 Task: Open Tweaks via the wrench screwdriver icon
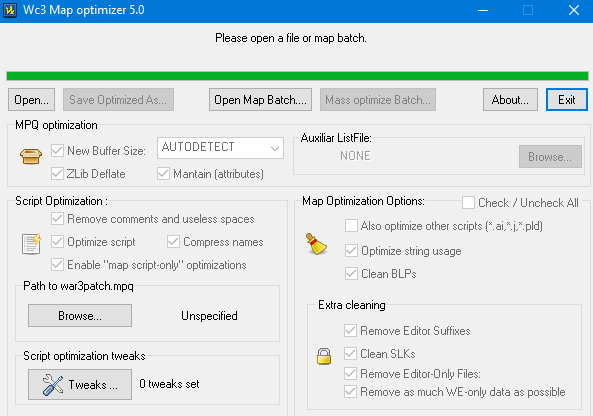(53, 385)
